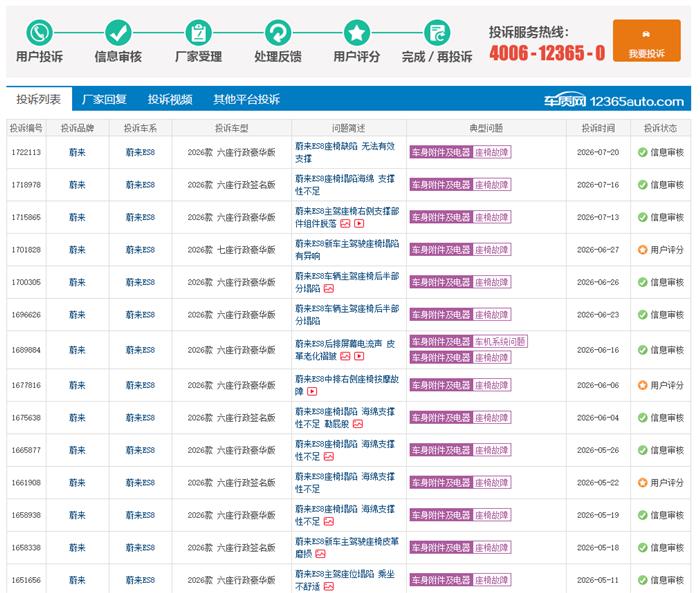Click the 蔚来 brand link in row 1722113
This screenshot has height=593, width=700.
77,152
